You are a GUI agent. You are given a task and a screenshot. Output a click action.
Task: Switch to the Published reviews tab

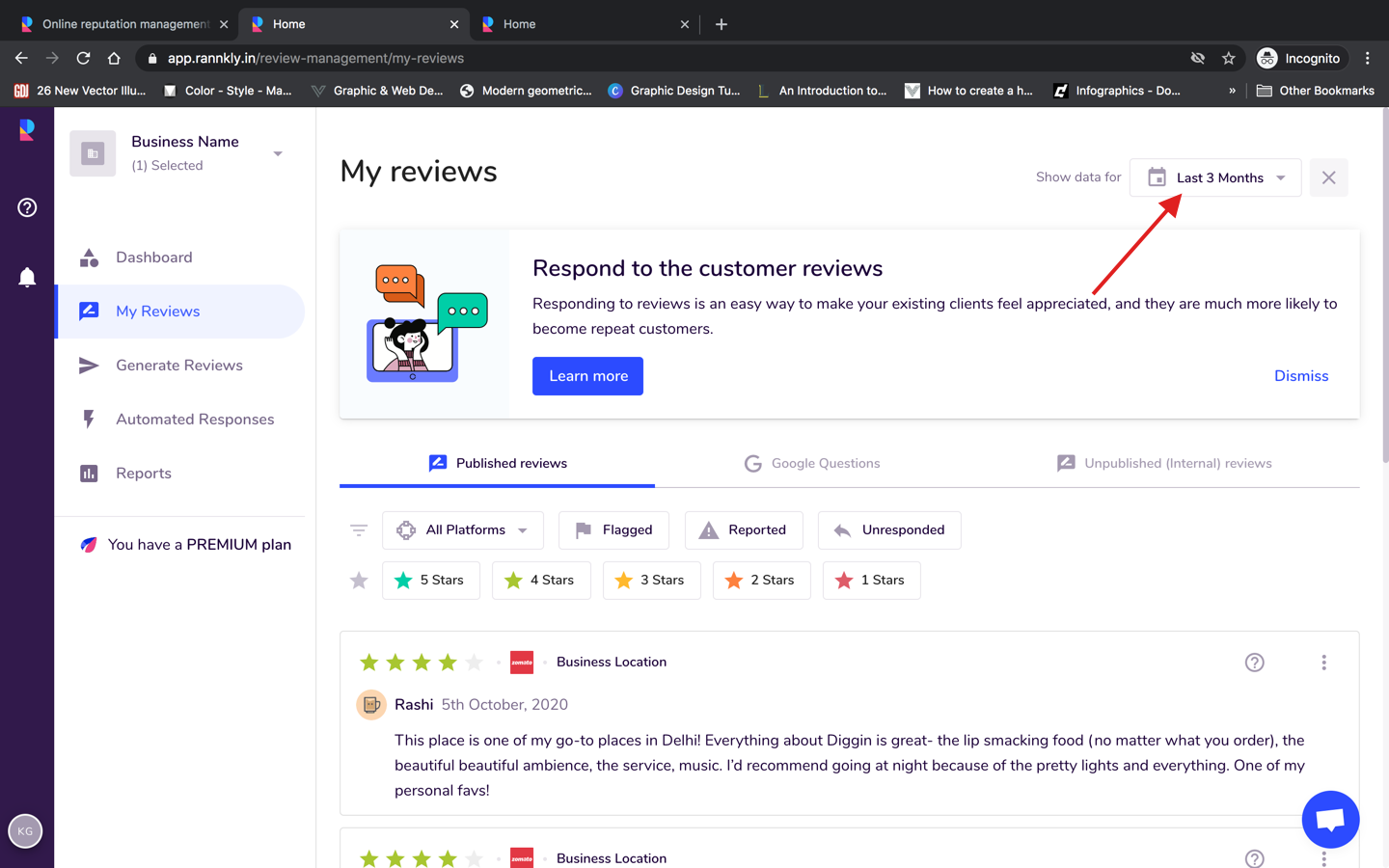[x=497, y=464]
